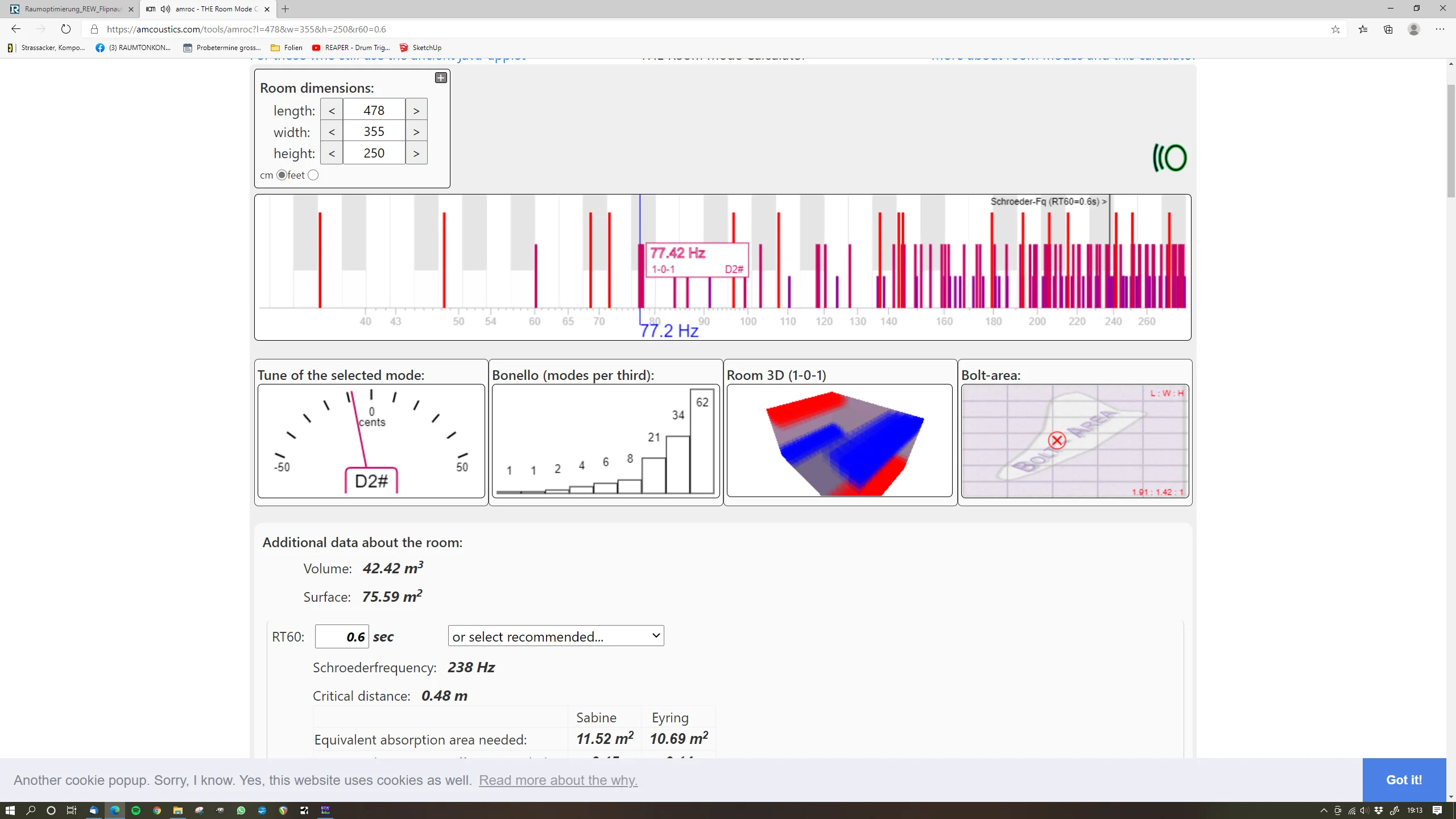Decrease room height with the left arrow
Screen dimensions: 1456x819
pyautogui.click(x=332, y=154)
